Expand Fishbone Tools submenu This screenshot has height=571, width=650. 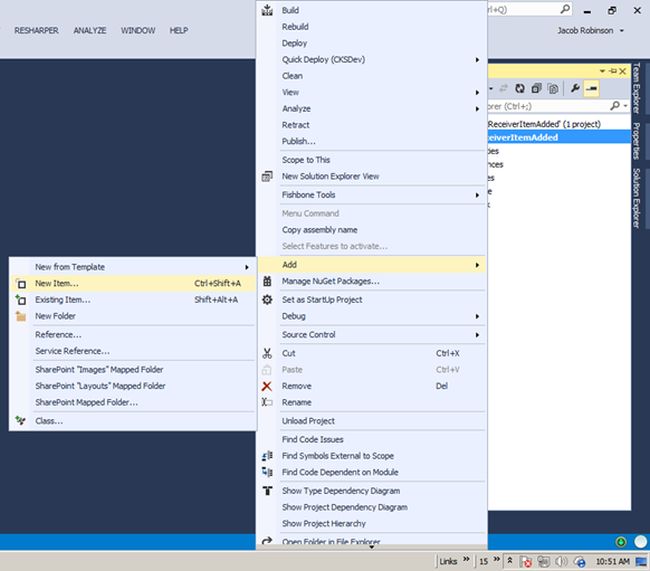(x=477, y=195)
